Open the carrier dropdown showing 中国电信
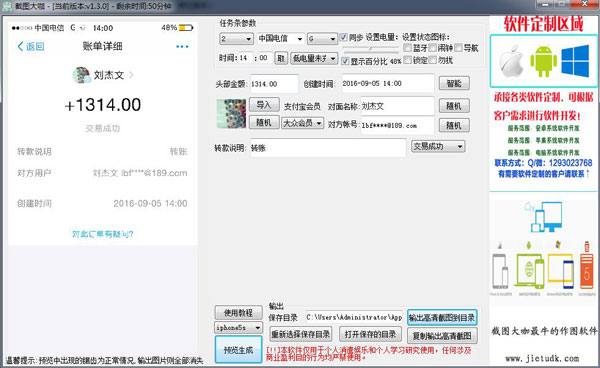This screenshot has width=600, height=368. tap(281, 39)
